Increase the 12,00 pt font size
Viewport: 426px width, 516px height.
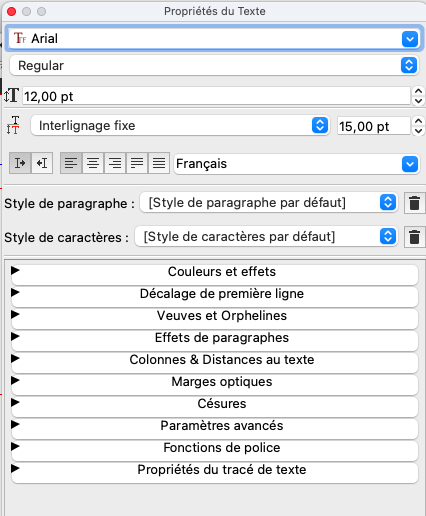[x=419, y=91]
